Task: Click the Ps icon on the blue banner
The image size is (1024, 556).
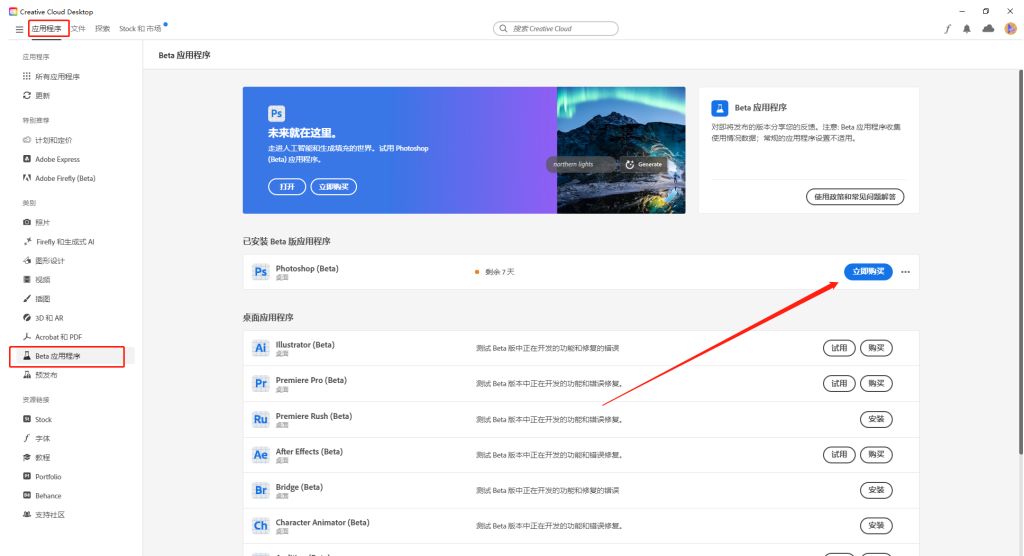Action: (x=276, y=114)
